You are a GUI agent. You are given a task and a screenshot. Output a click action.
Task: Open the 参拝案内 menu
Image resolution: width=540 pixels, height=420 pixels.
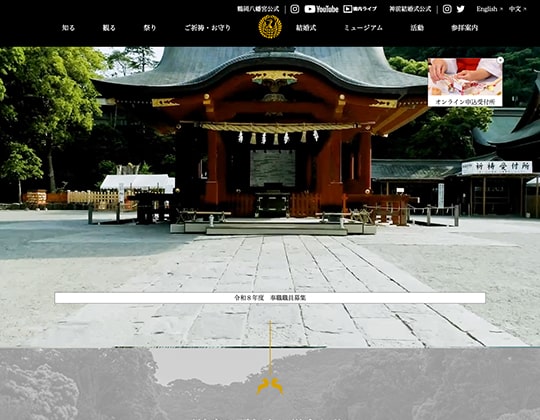(x=465, y=28)
